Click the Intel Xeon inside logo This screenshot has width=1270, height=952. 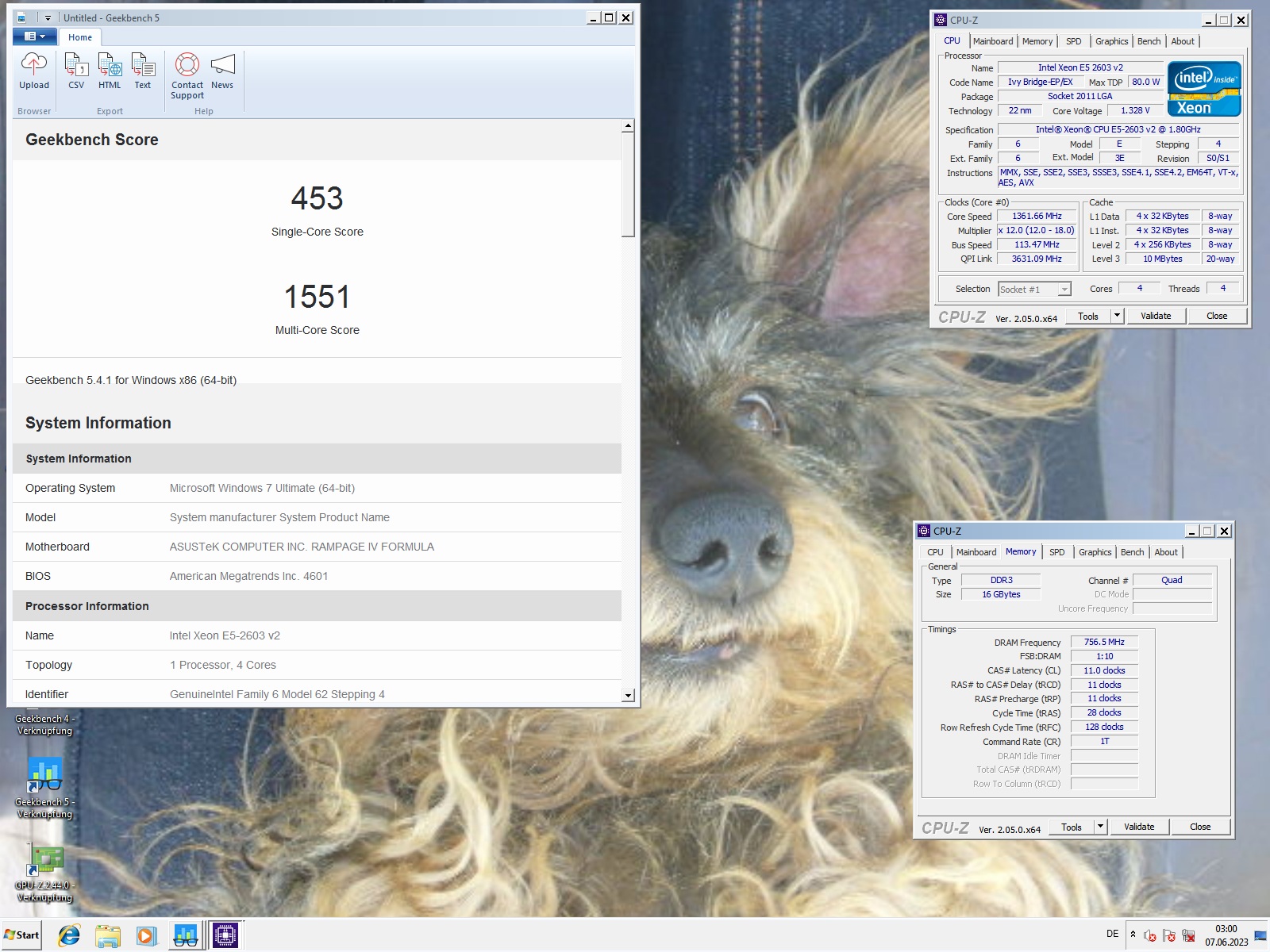(1204, 89)
